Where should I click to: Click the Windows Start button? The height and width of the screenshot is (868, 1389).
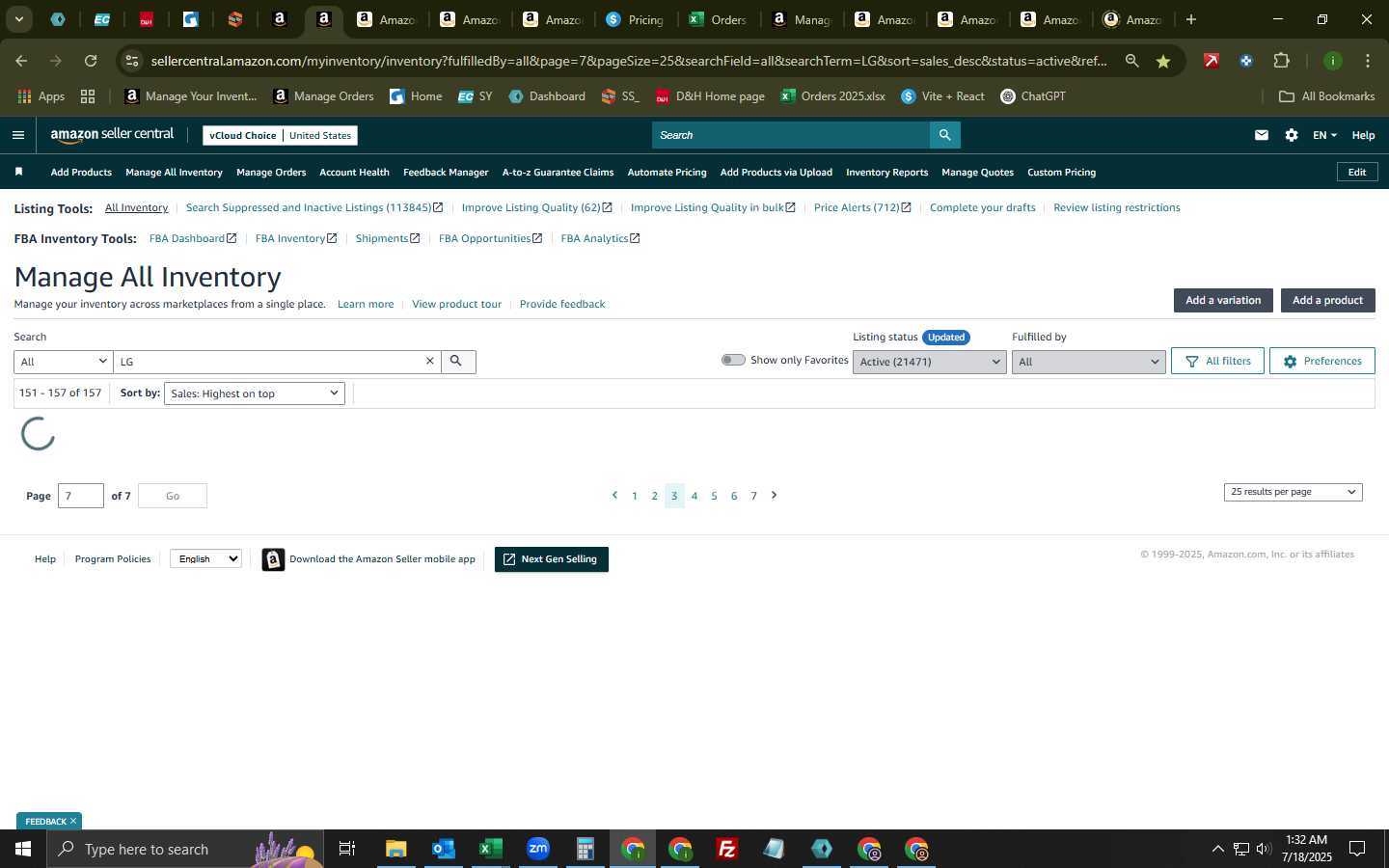pos(23,849)
